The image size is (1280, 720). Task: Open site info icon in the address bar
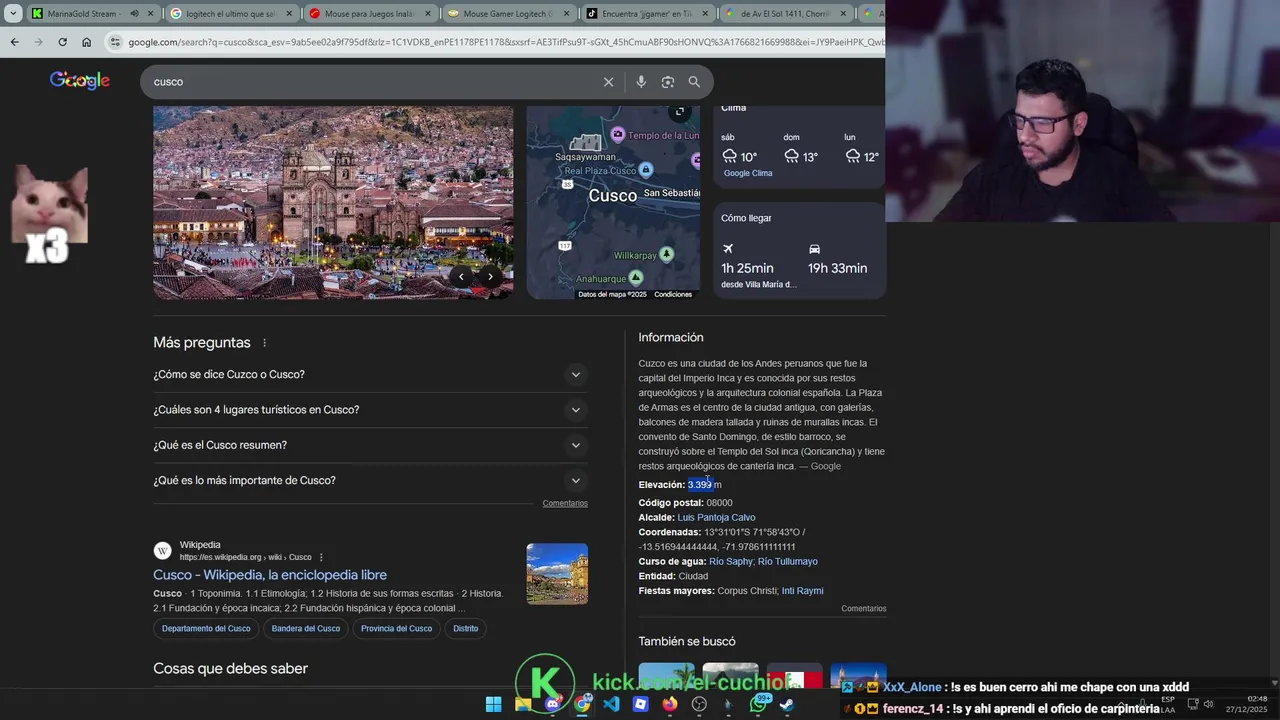116,42
